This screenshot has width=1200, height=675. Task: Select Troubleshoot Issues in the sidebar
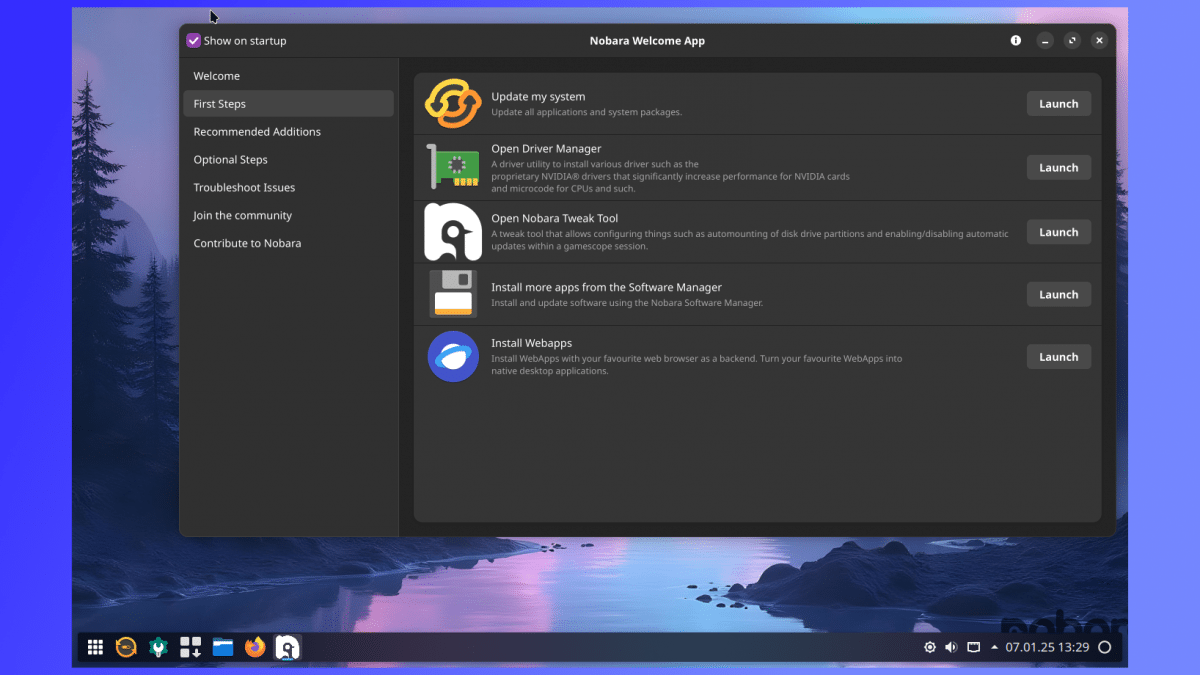coord(288,188)
